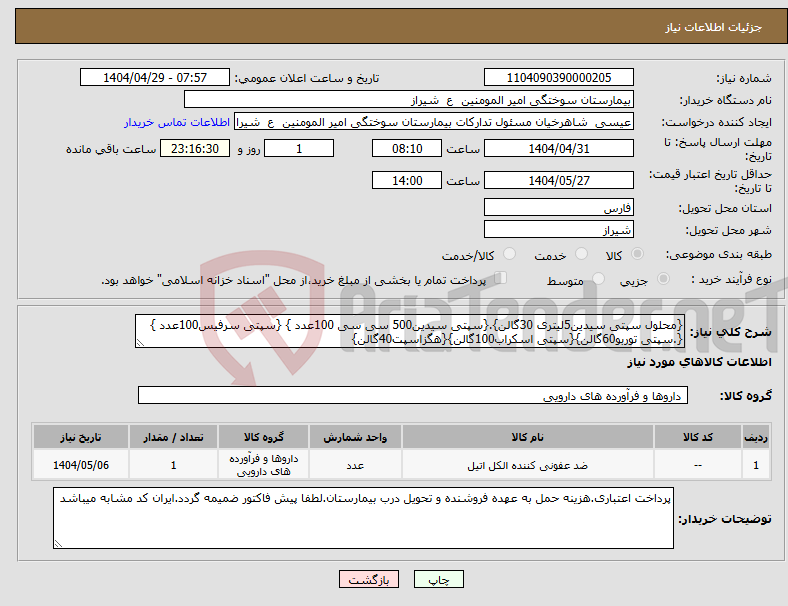Select the متوسط purchase type radio
This screenshot has height=606, width=788.
click(598, 279)
